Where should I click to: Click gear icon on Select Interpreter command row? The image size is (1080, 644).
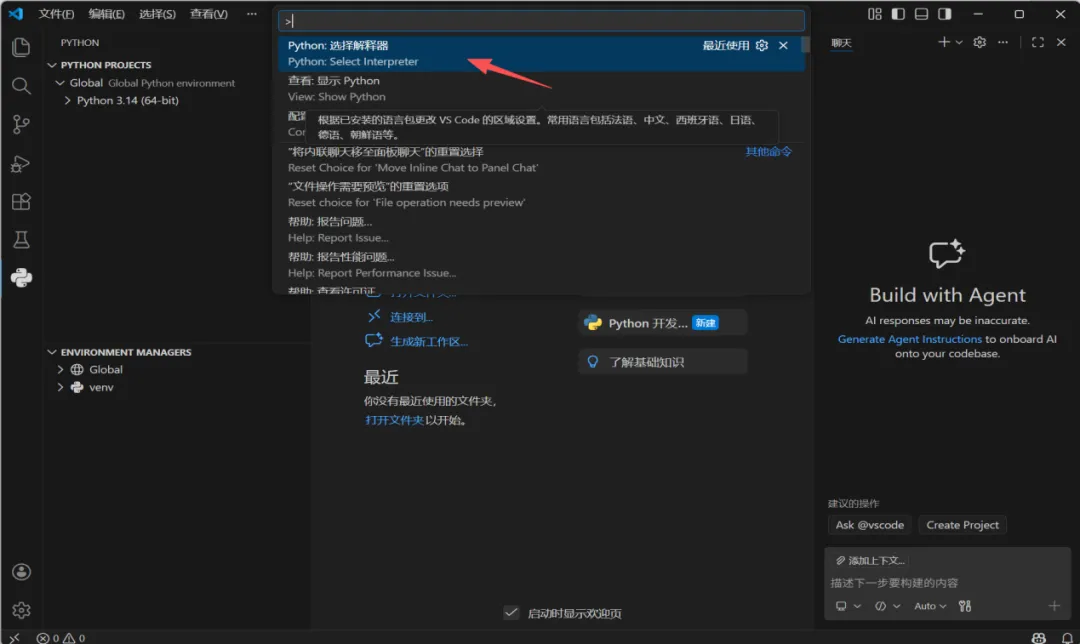[762, 45]
